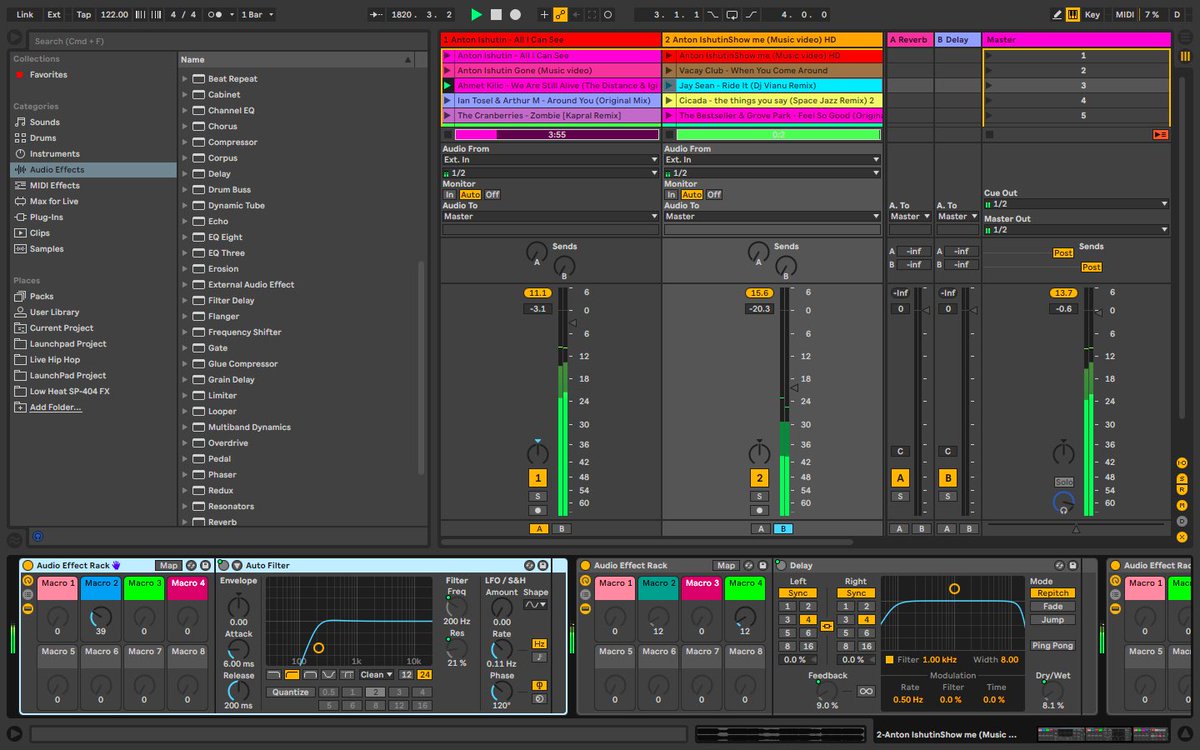Click the Follow playhead arrow icon
The image size is (1200, 750).
coord(376,15)
